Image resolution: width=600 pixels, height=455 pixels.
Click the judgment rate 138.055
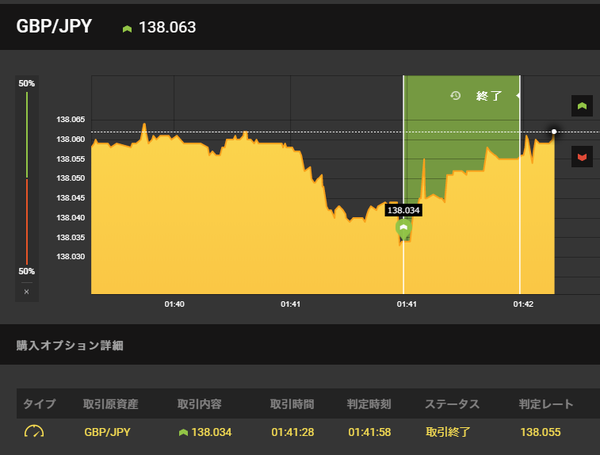(x=540, y=432)
